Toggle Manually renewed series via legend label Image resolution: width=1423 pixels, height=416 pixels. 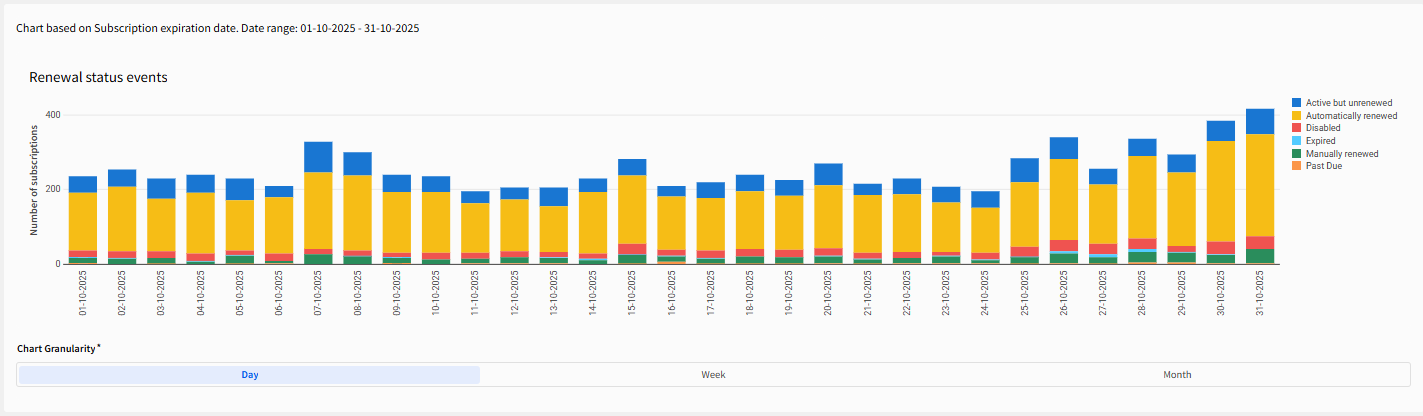point(1342,154)
